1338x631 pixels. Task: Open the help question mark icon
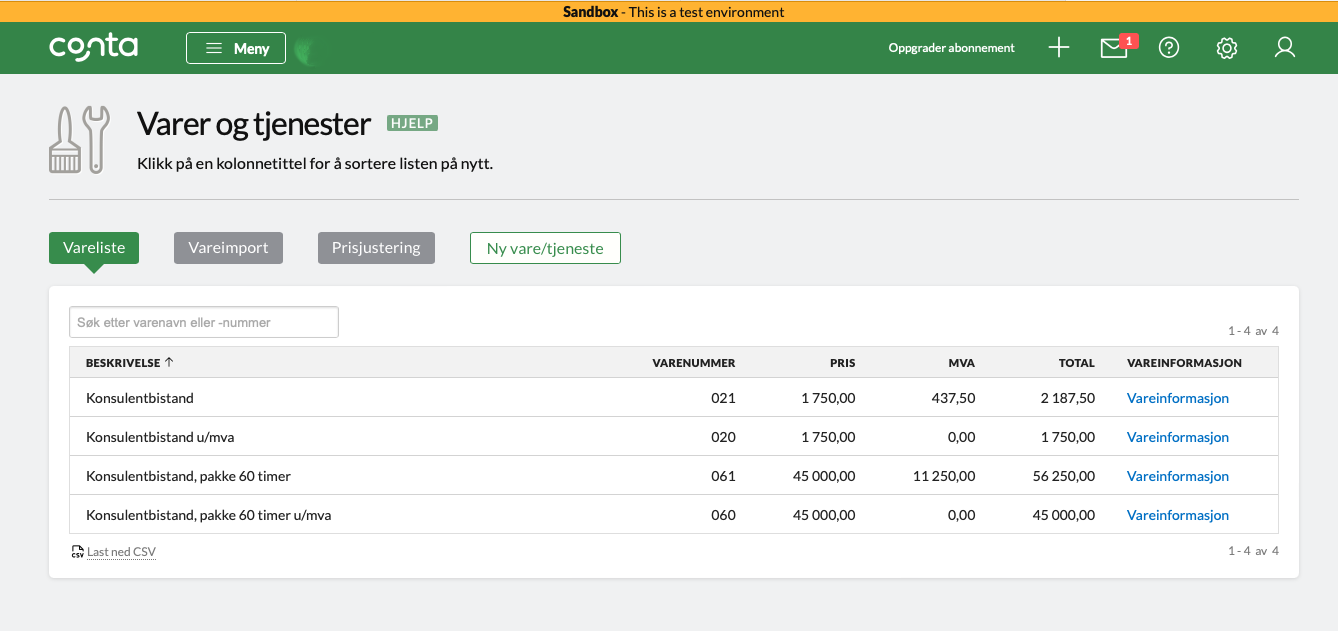1168,48
